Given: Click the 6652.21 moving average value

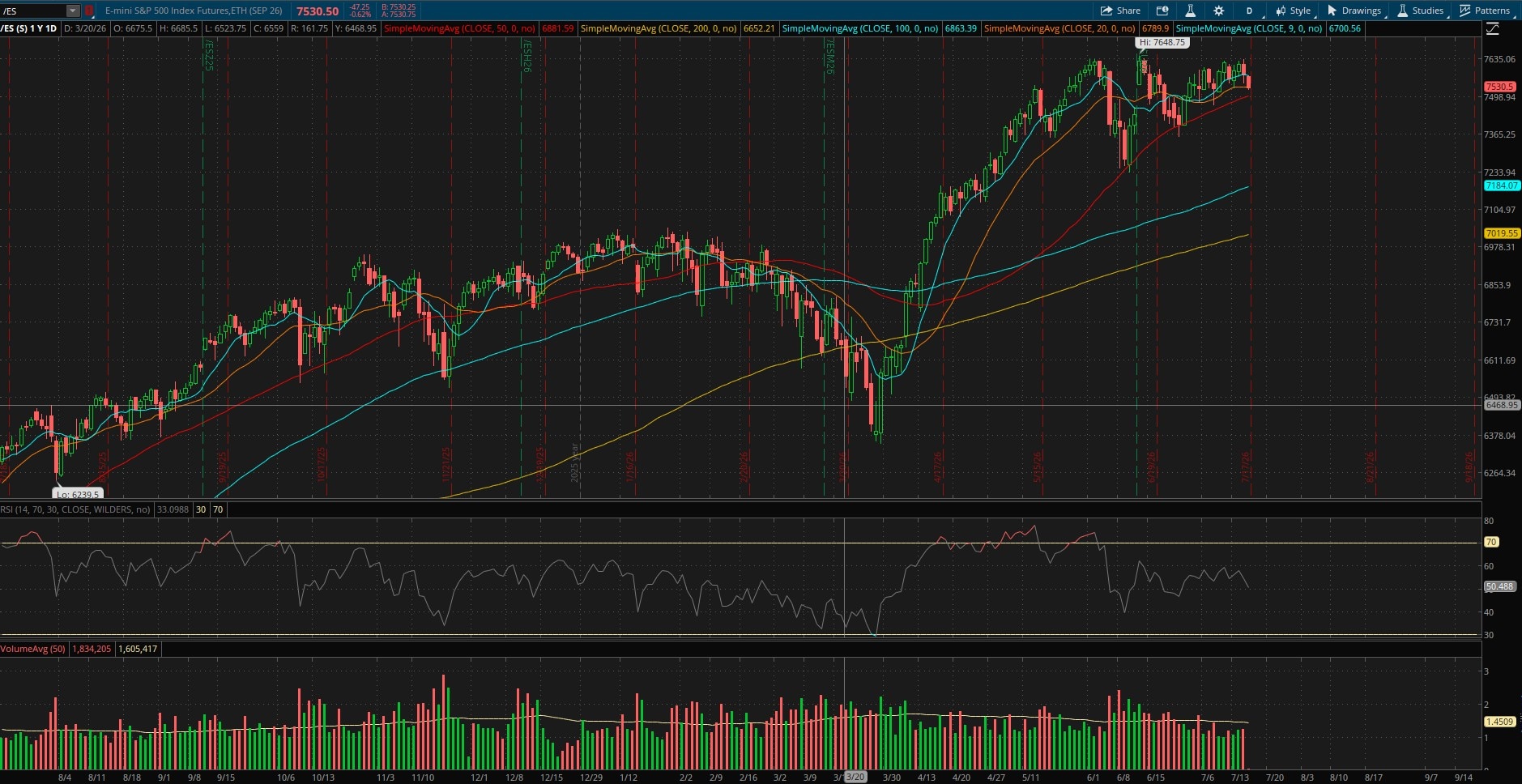Looking at the screenshot, I should (x=759, y=28).
